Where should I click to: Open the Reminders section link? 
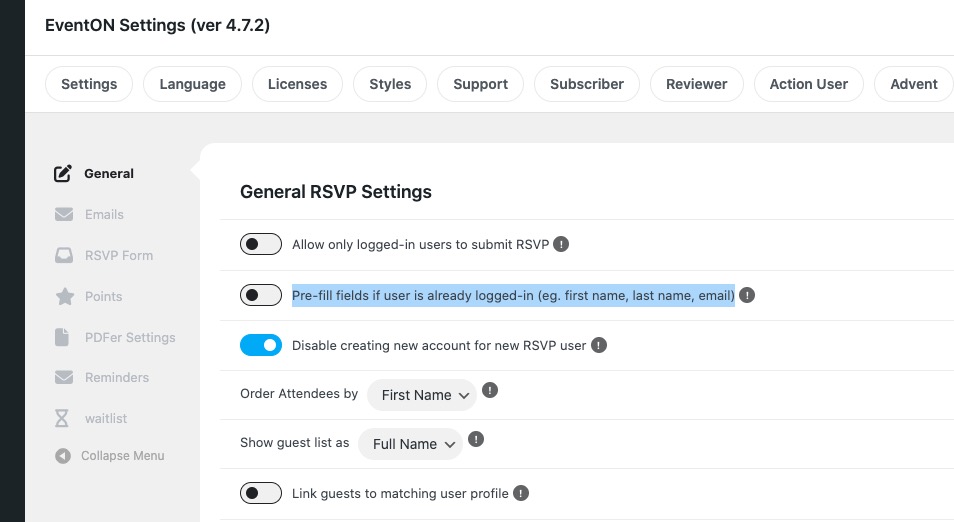[x=117, y=377]
